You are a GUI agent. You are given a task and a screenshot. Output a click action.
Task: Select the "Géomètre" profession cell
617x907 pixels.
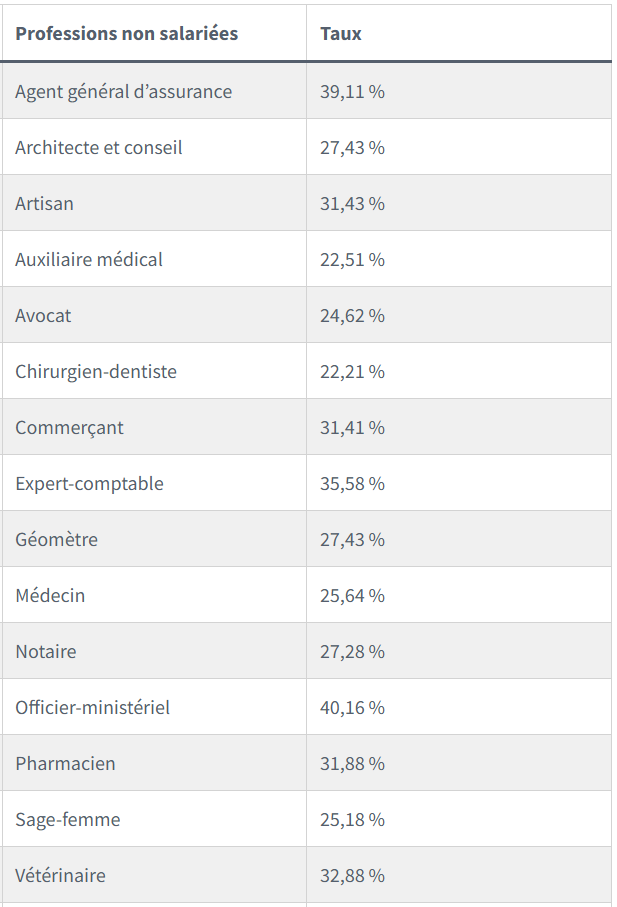pyautogui.click(x=56, y=540)
